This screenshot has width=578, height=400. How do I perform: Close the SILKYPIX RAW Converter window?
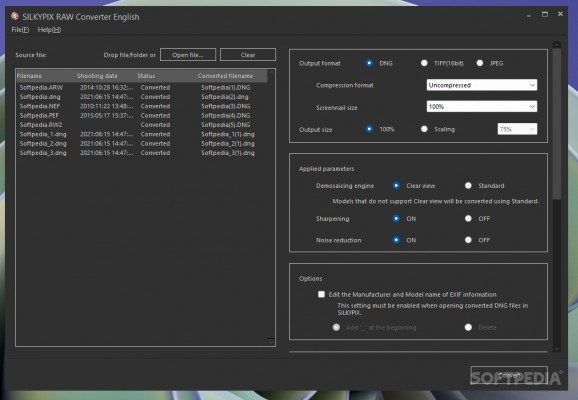tap(560, 14)
